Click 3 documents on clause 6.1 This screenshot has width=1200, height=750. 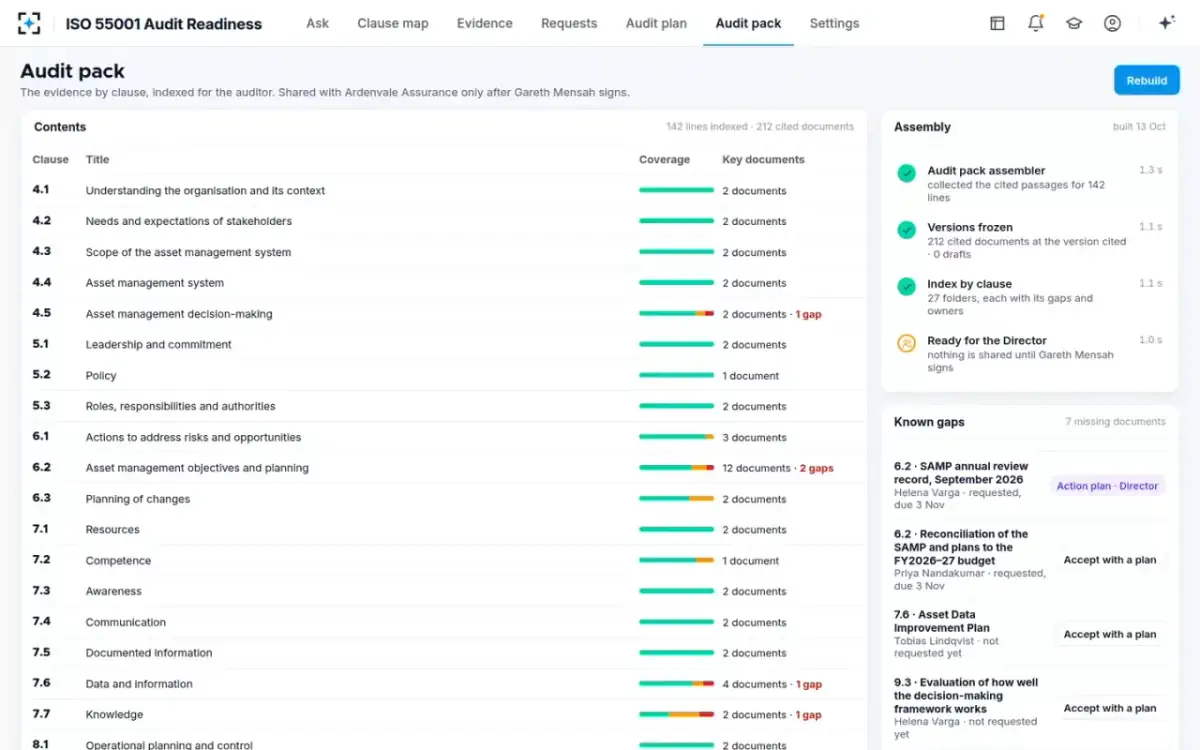[754, 437]
